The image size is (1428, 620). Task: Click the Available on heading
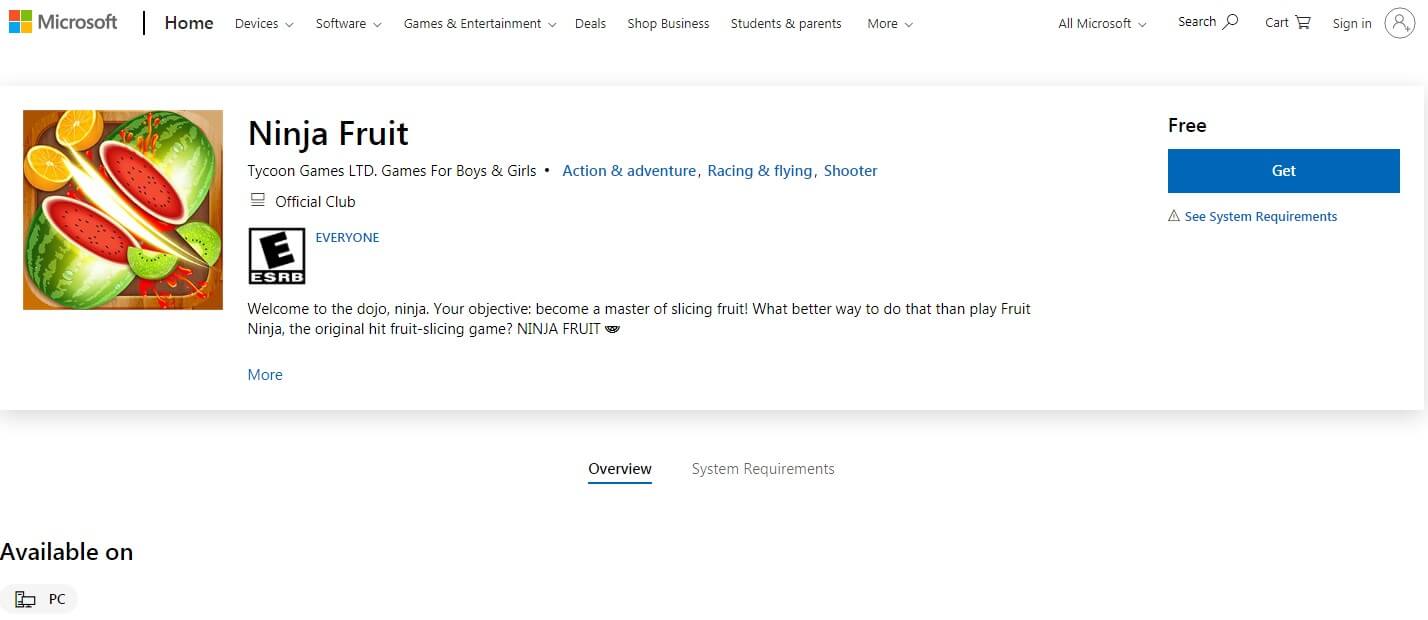[66, 552]
